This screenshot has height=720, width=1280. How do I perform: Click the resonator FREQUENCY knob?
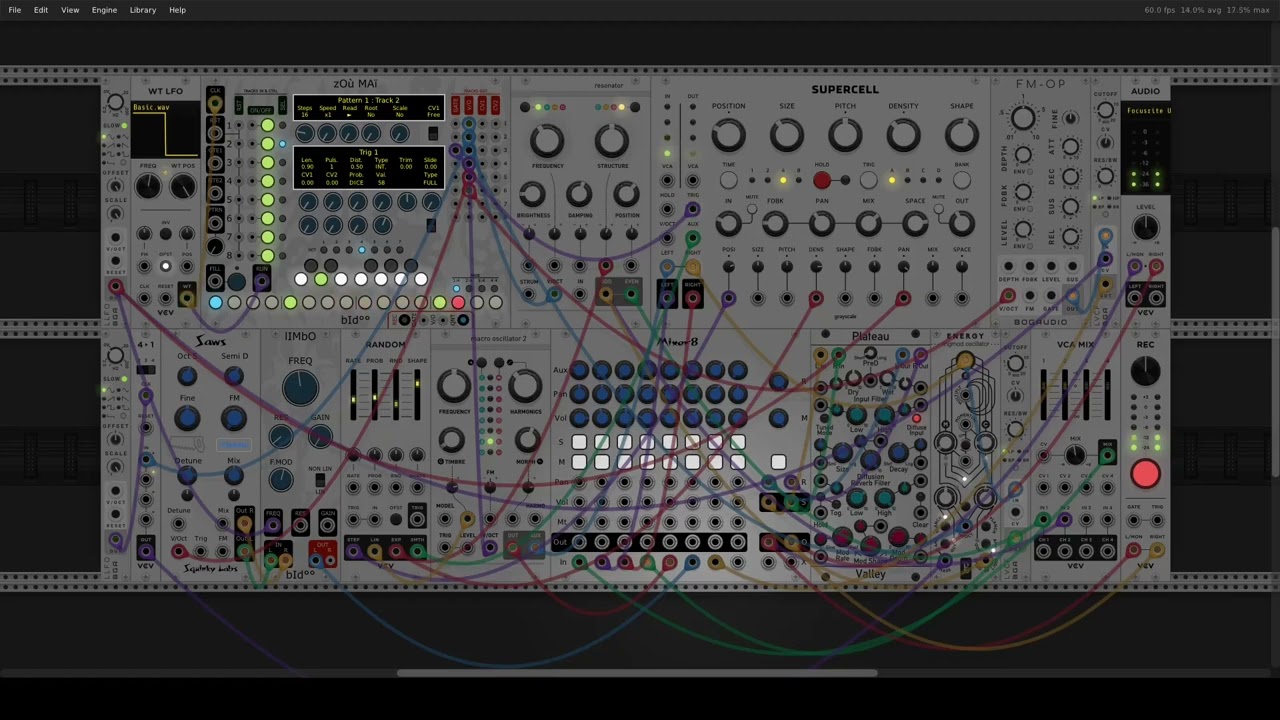click(547, 141)
